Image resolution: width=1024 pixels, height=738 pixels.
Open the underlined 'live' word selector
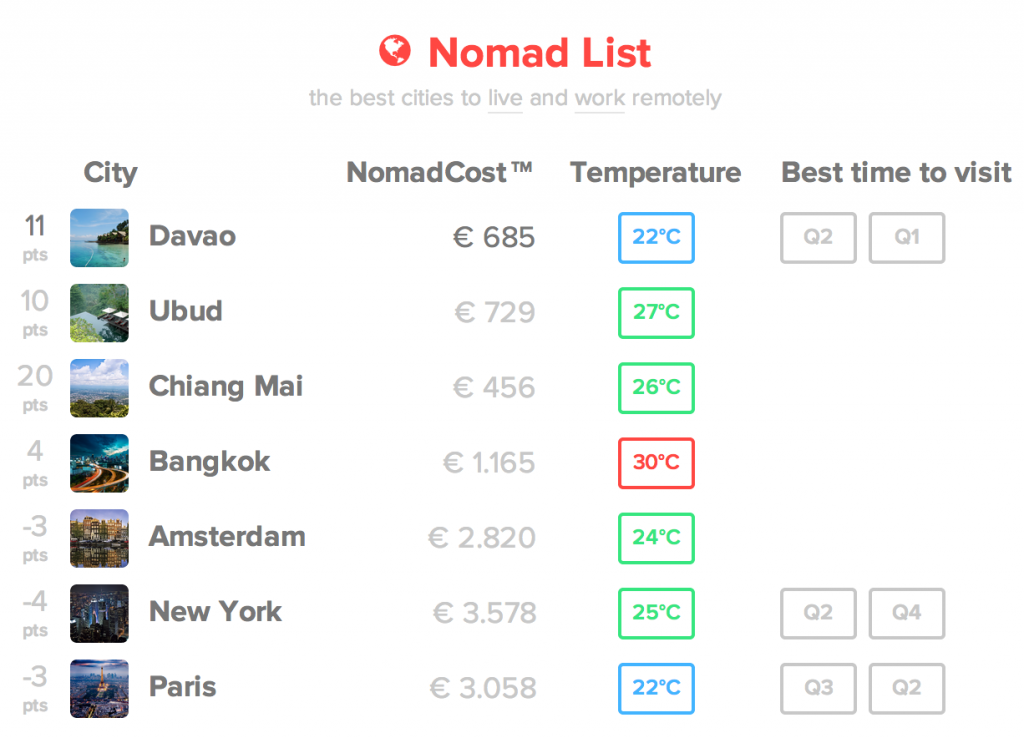click(x=505, y=99)
